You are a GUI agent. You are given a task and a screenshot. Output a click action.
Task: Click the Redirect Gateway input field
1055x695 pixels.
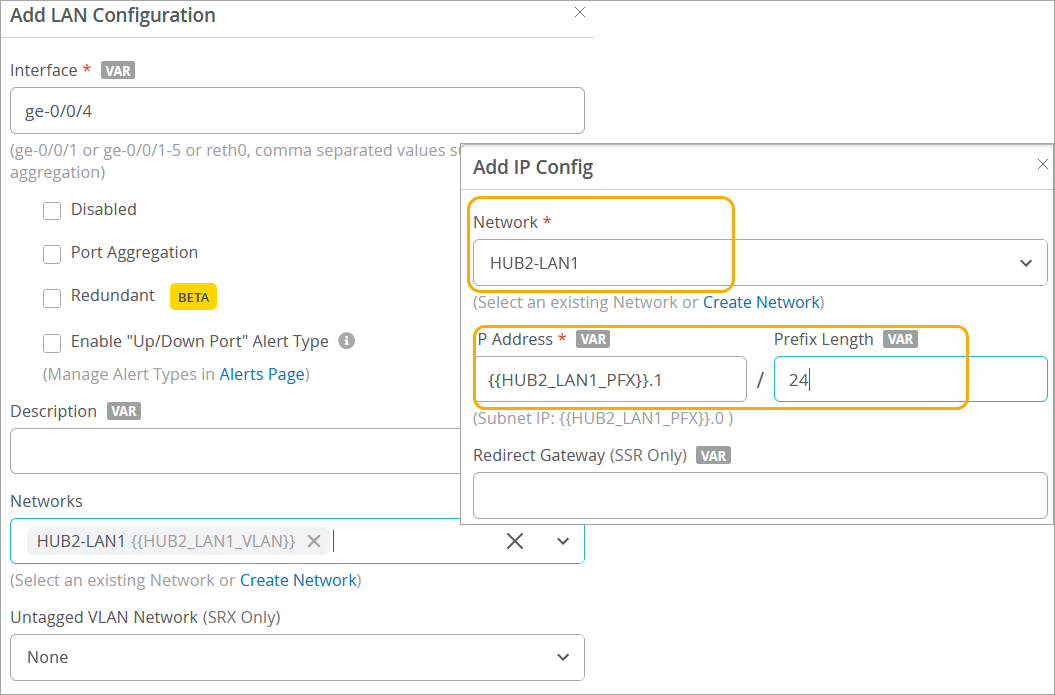(760, 496)
